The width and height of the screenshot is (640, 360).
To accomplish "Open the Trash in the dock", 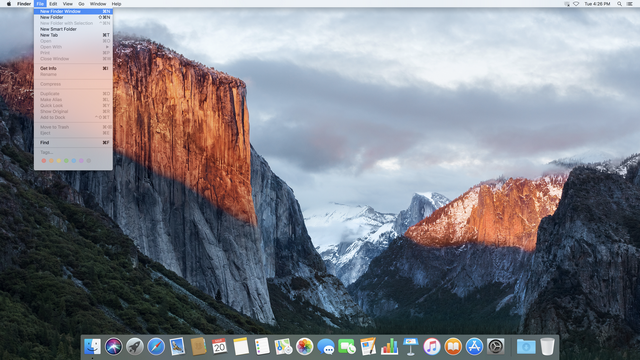I will (547, 347).
